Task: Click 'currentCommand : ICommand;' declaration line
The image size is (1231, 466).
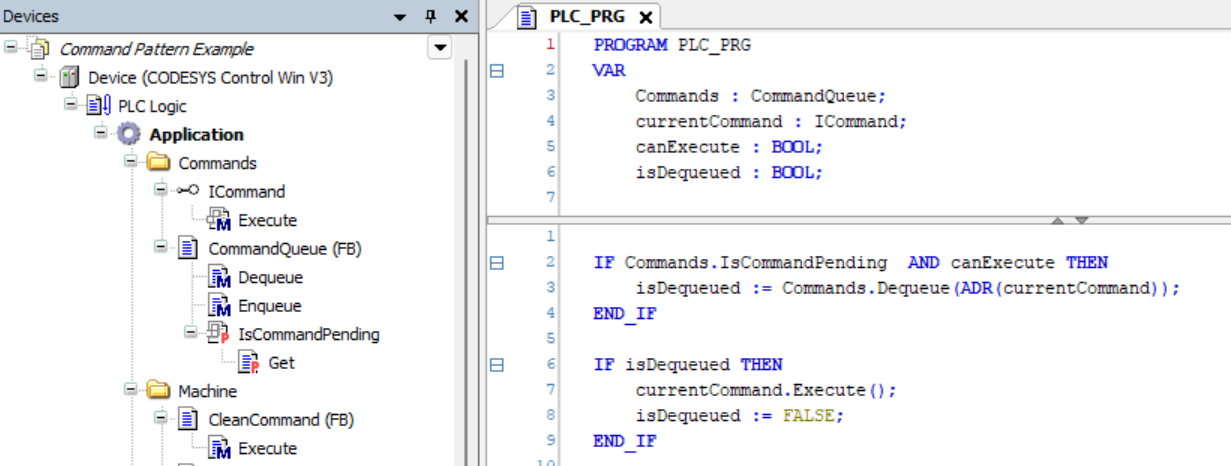Action: point(770,121)
